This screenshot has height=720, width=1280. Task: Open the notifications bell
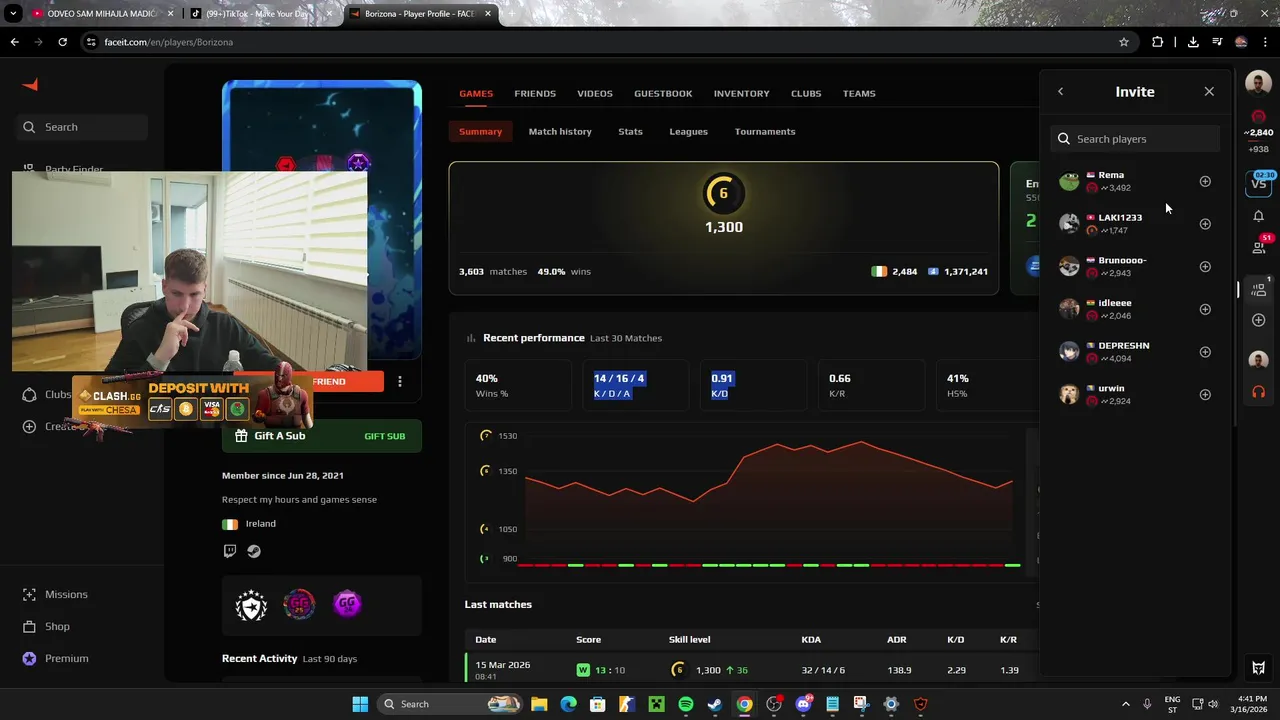point(1259,216)
